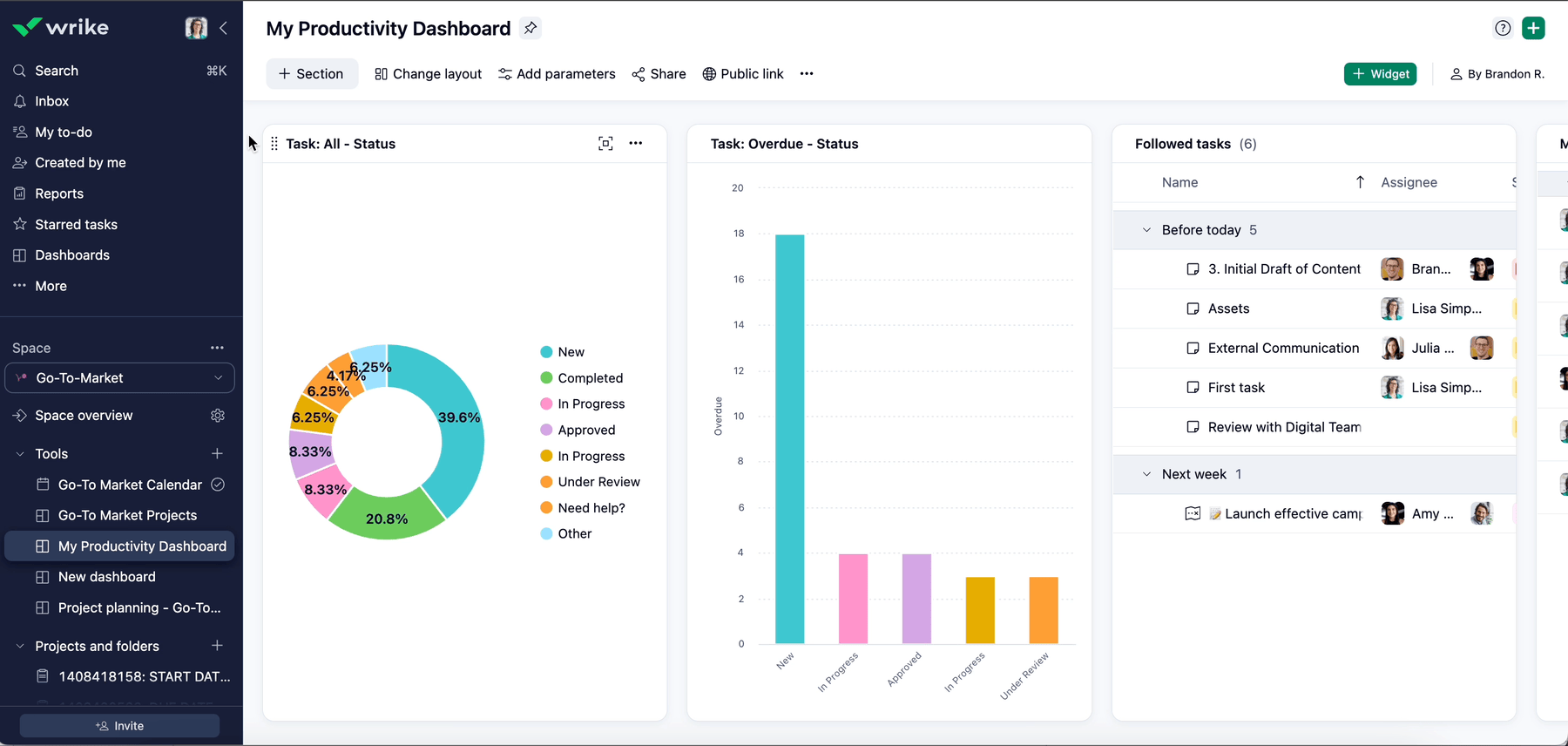Collapse the Next week task group
The image size is (1568, 746).
coord(1146,474)
